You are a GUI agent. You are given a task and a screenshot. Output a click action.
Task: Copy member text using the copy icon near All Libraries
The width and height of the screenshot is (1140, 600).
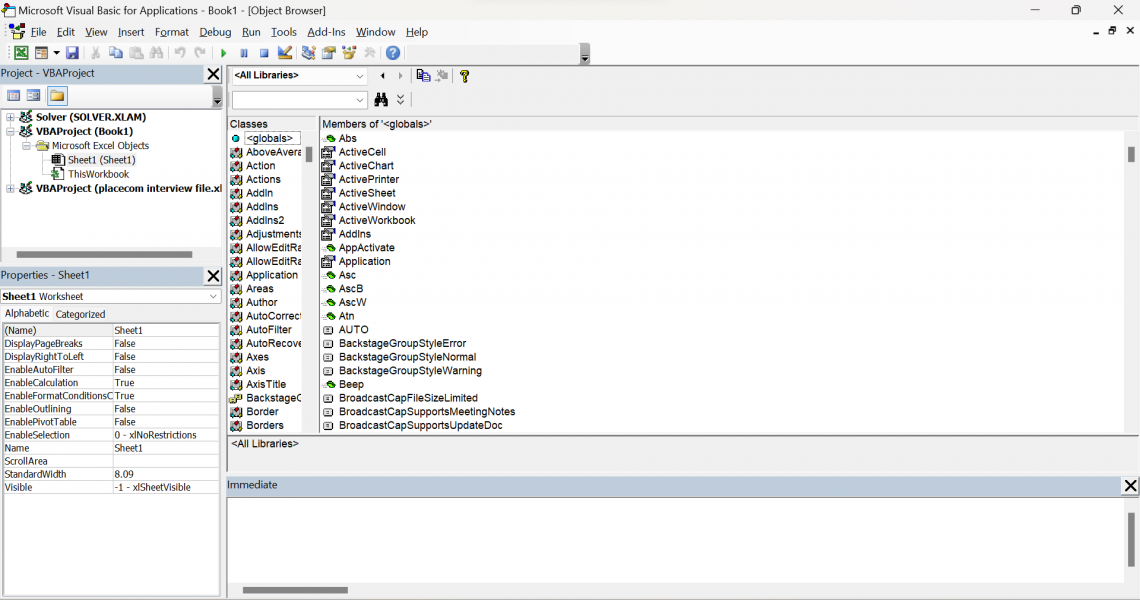point(424,76)
